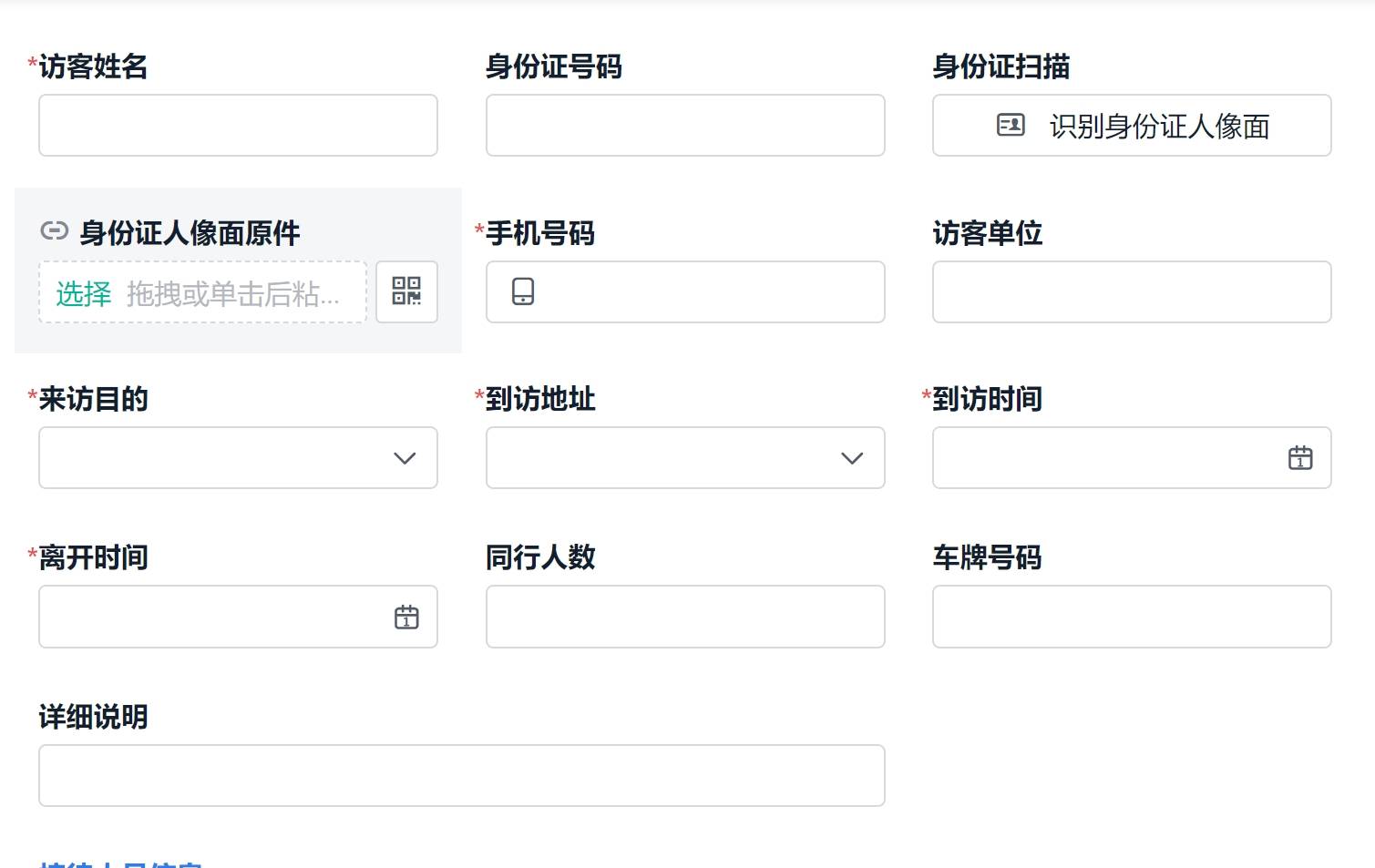Focus the 访客姓名 input field
1375x868 pixels.
coord(238,125)
